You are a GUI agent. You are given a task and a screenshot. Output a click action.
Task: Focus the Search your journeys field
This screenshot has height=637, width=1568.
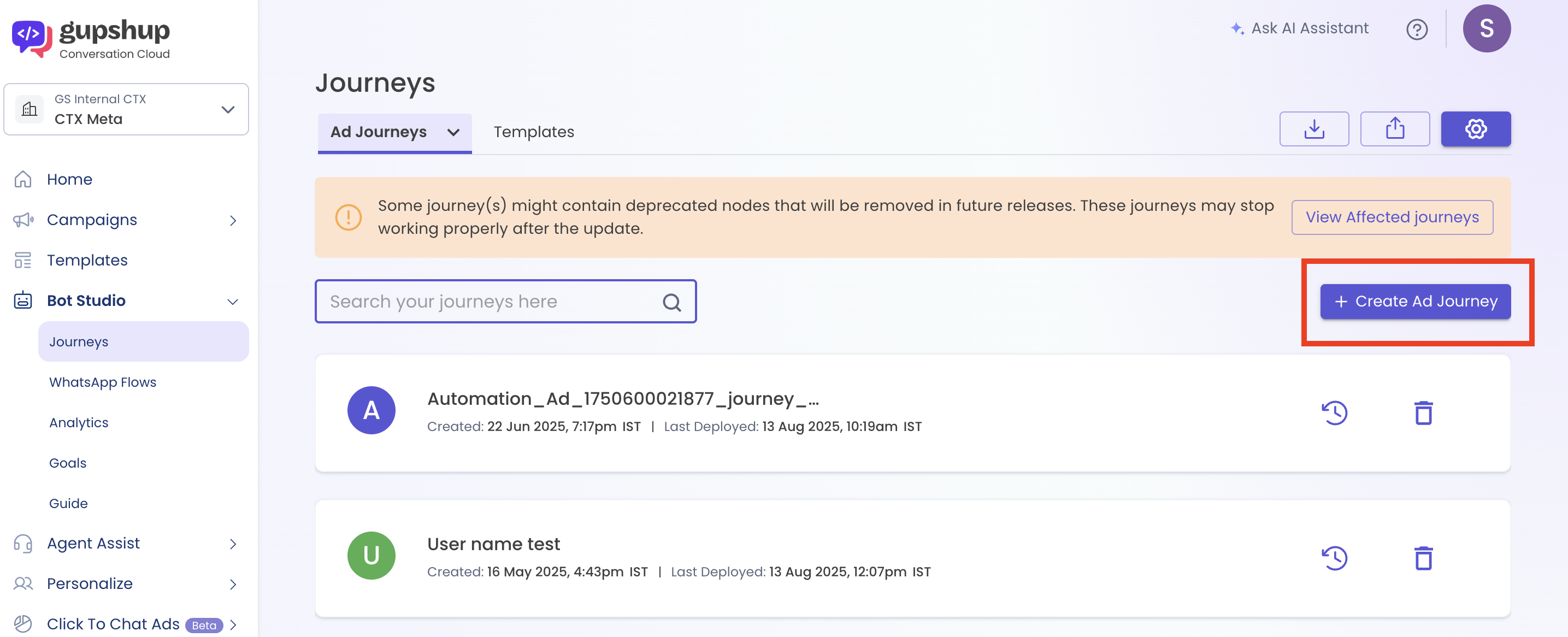point(505,301)
